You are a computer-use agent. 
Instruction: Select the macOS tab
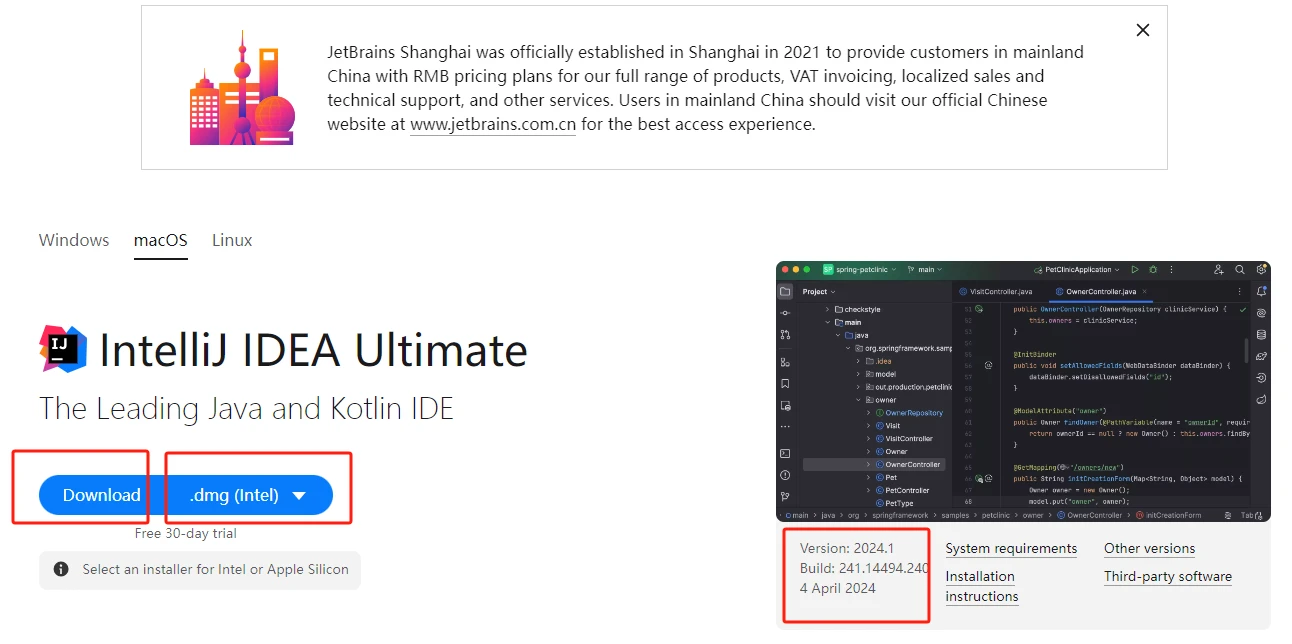[x=161, y=240]
